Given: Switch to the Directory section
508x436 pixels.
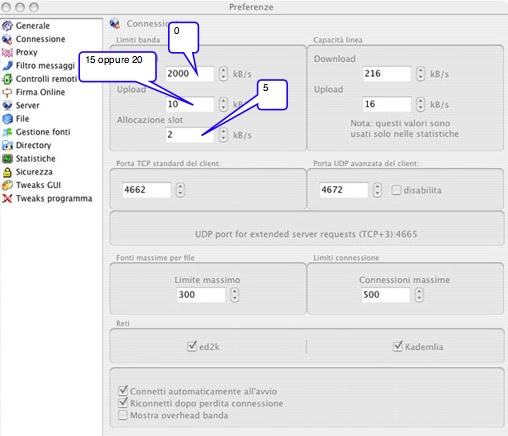Looking at the screenshot, I should (33, 145).
